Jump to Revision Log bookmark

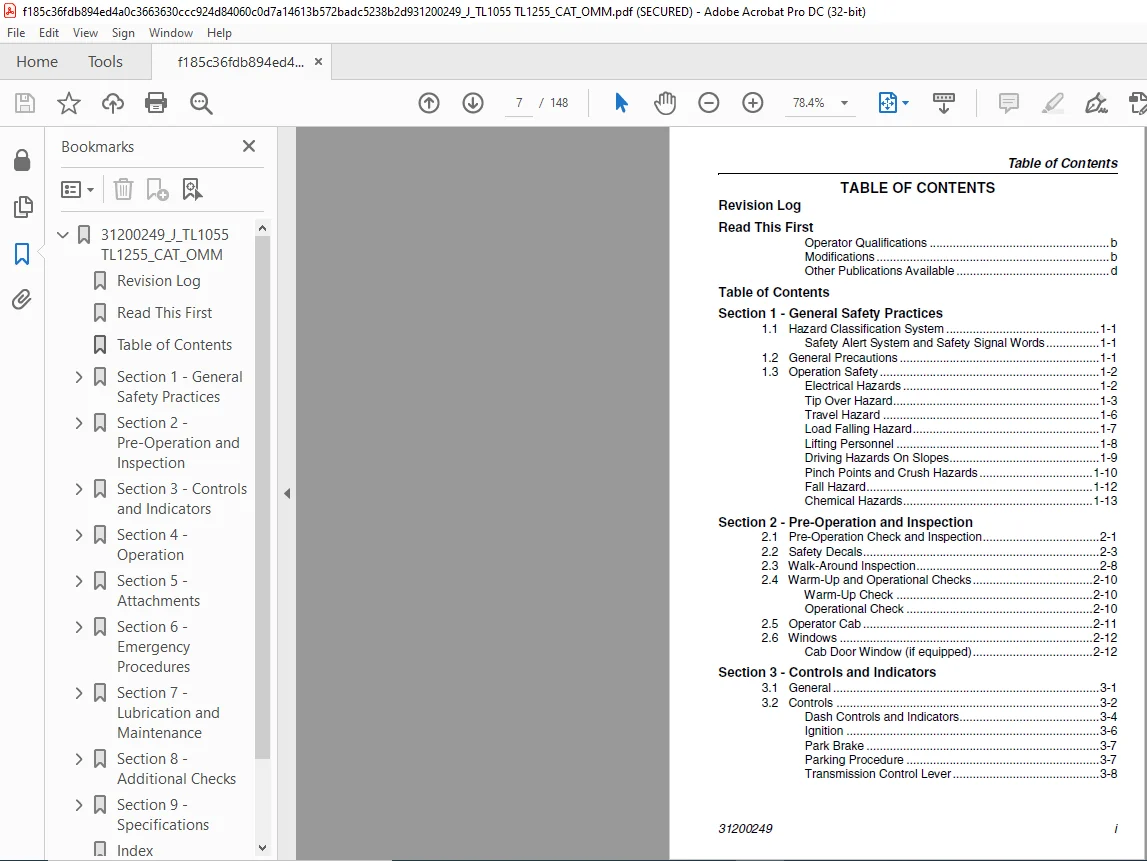[x=159, y=281]
